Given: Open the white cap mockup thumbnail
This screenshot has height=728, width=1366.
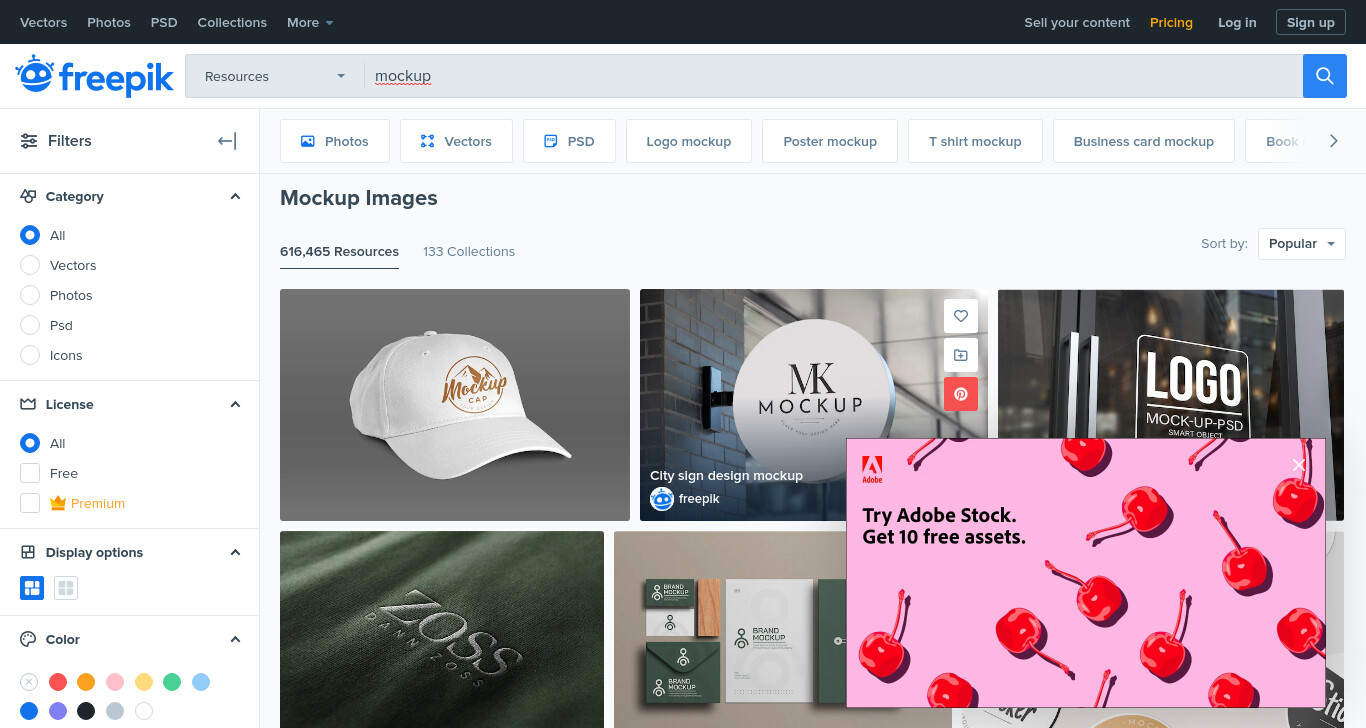Looking at the screenshot, I should [x=455, y=405].
